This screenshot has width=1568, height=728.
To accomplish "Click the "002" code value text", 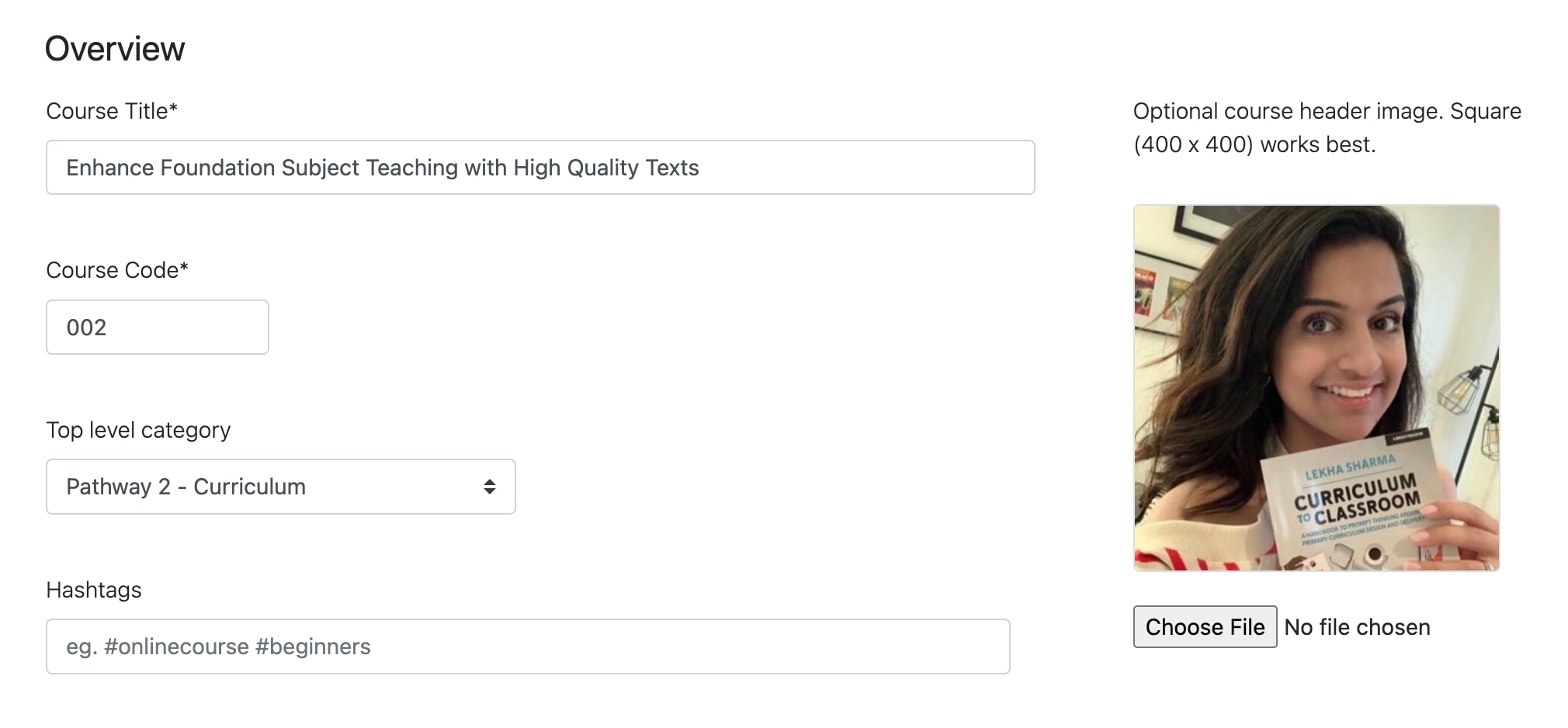I will click(x=86, y=328).
